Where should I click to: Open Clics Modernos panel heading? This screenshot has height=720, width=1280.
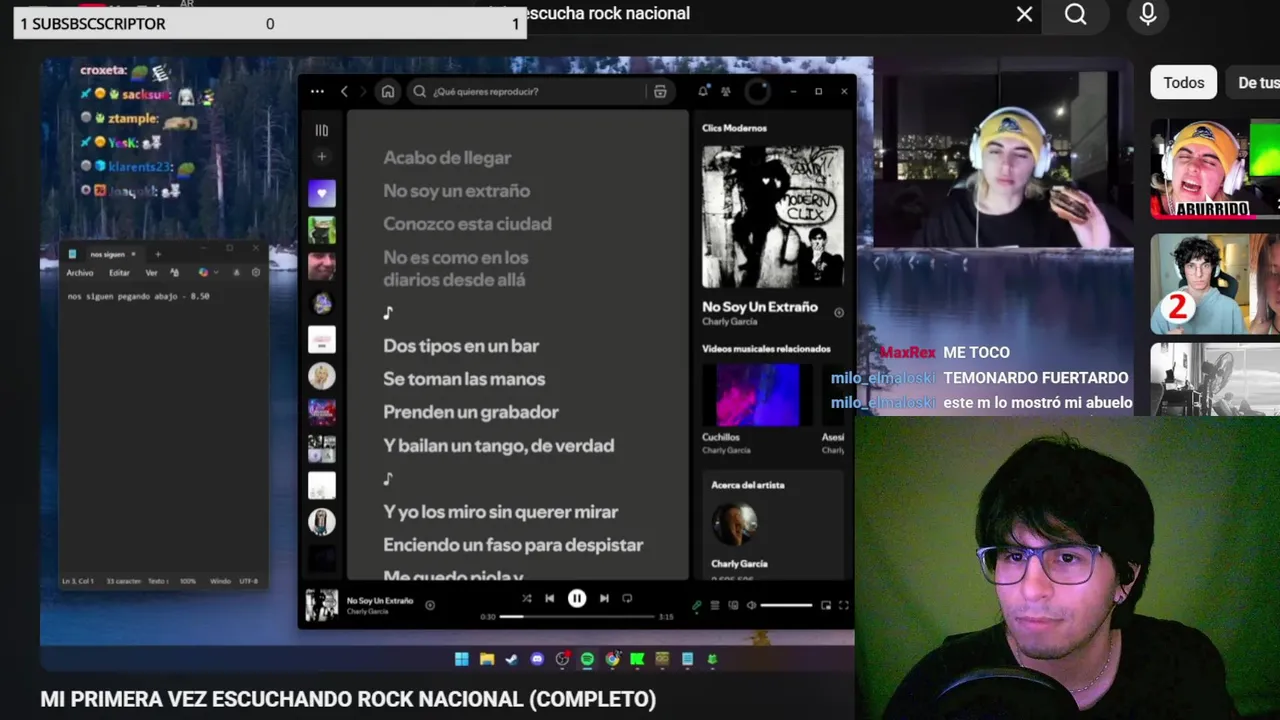[734, 128]
